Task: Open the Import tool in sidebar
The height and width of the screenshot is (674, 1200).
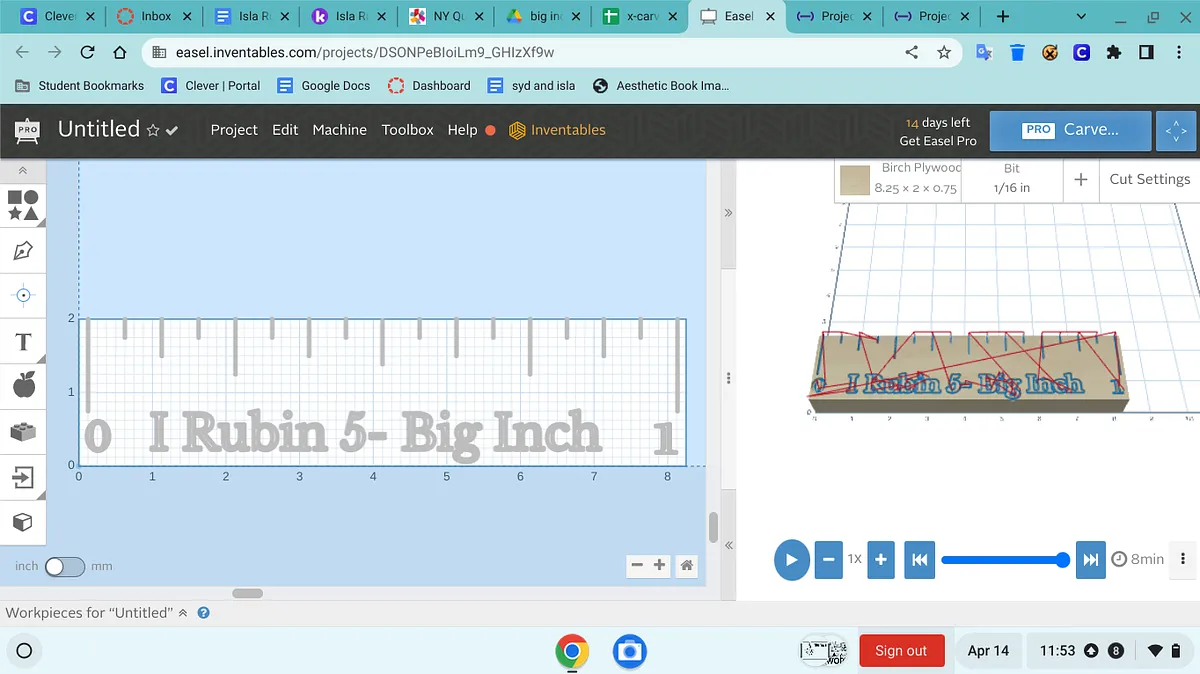Action: click(23, 478)
